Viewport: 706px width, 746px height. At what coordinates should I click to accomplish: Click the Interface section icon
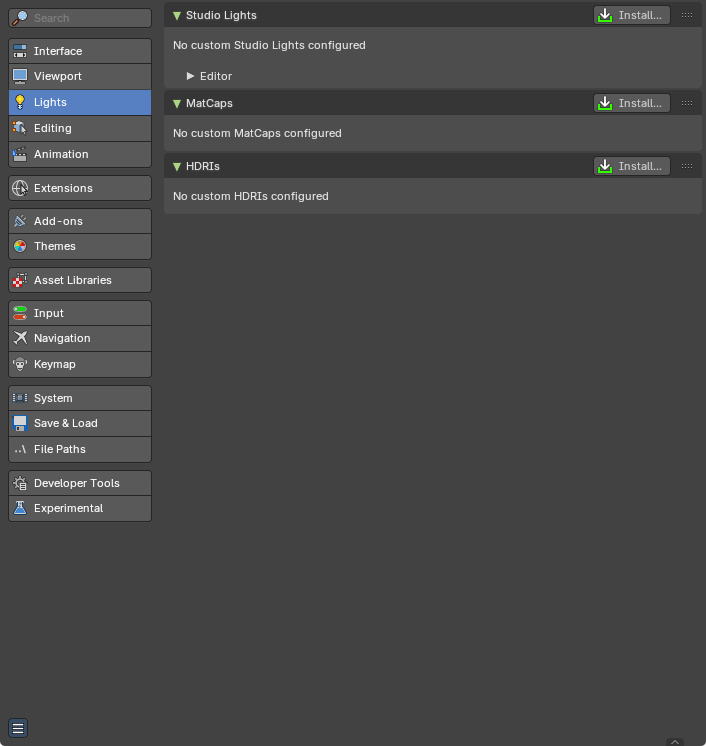coord(20,51)
